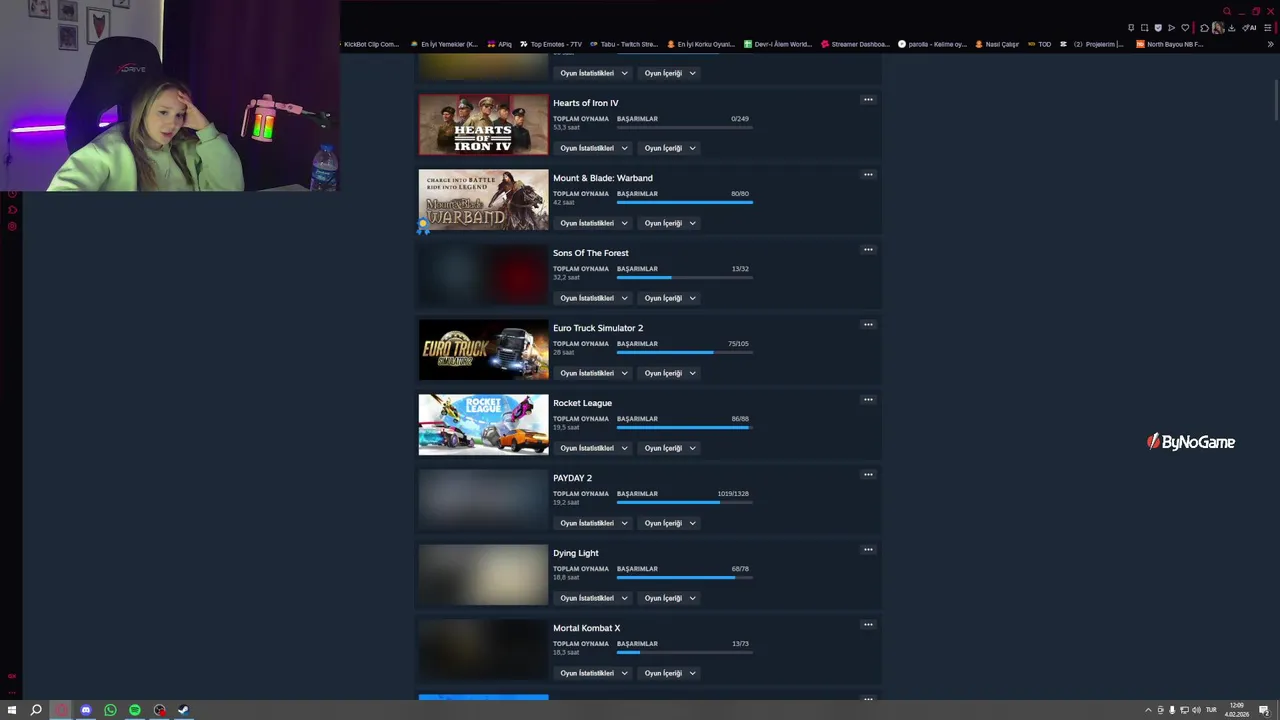Click the Rocket League game thumbnail
The image size is (1280, 720).
(483, 425)
